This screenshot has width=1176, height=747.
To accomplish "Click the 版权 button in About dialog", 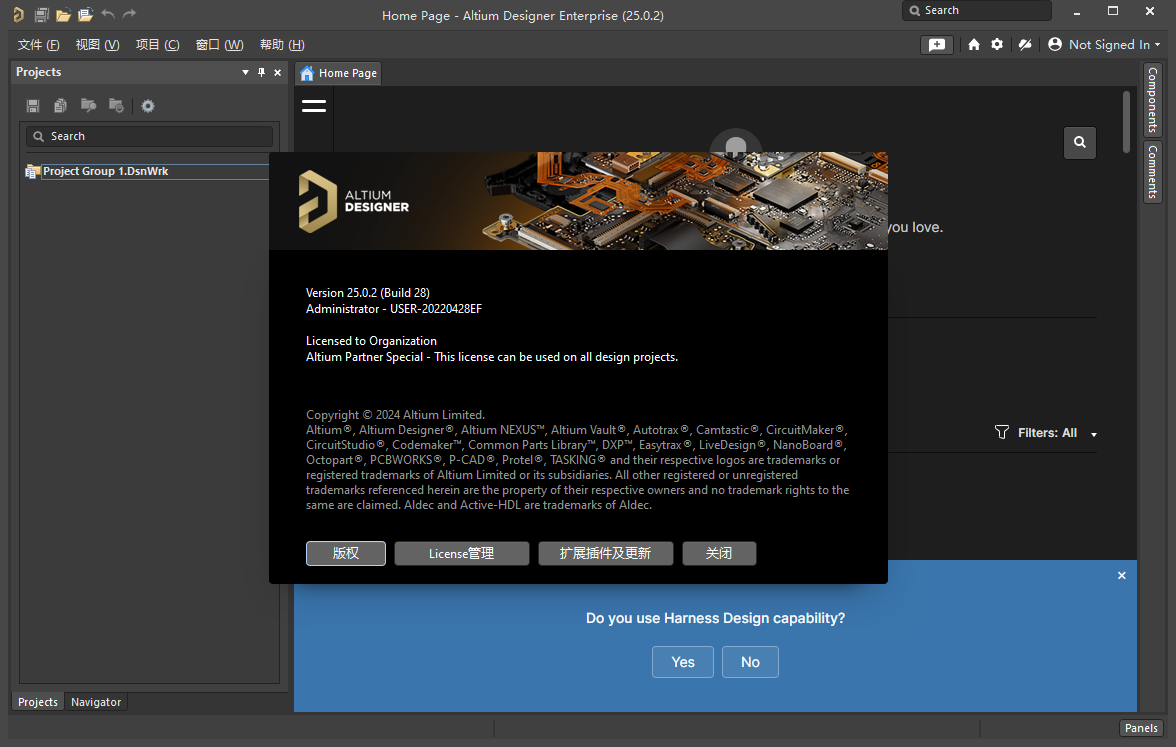I will coord(346,554).
